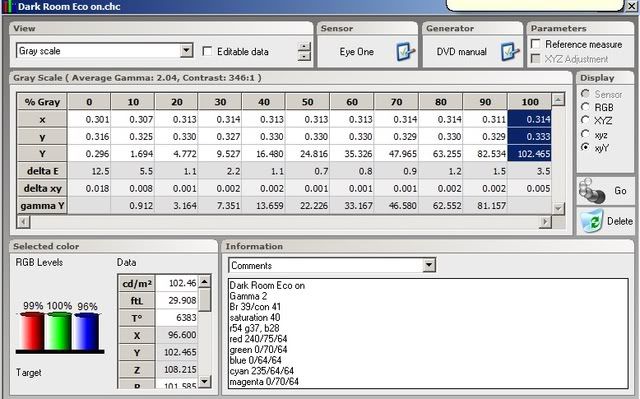Click the gamma Y row header

tap(42, 206)
